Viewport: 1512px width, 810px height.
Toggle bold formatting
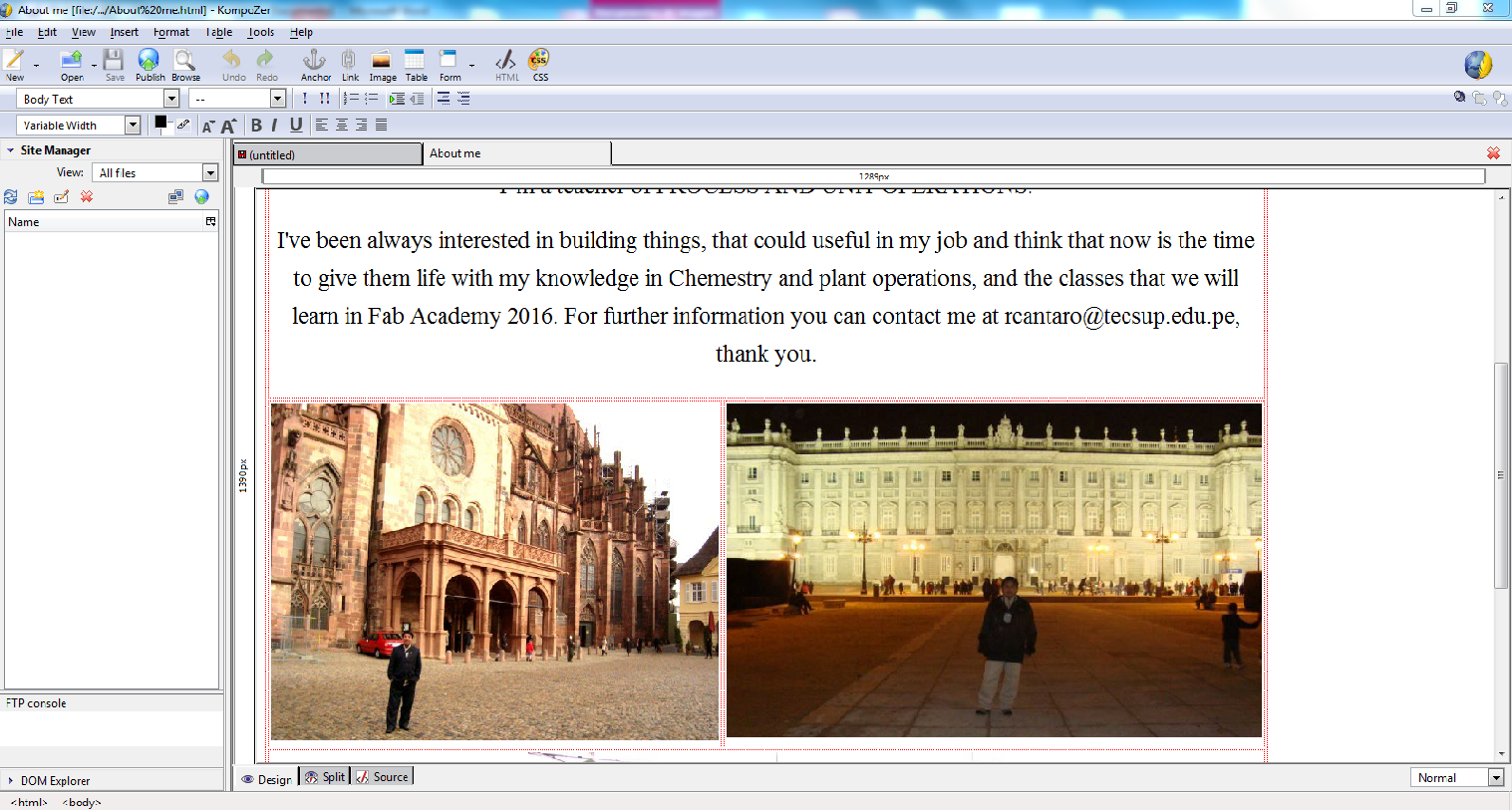tap(256, 126)
